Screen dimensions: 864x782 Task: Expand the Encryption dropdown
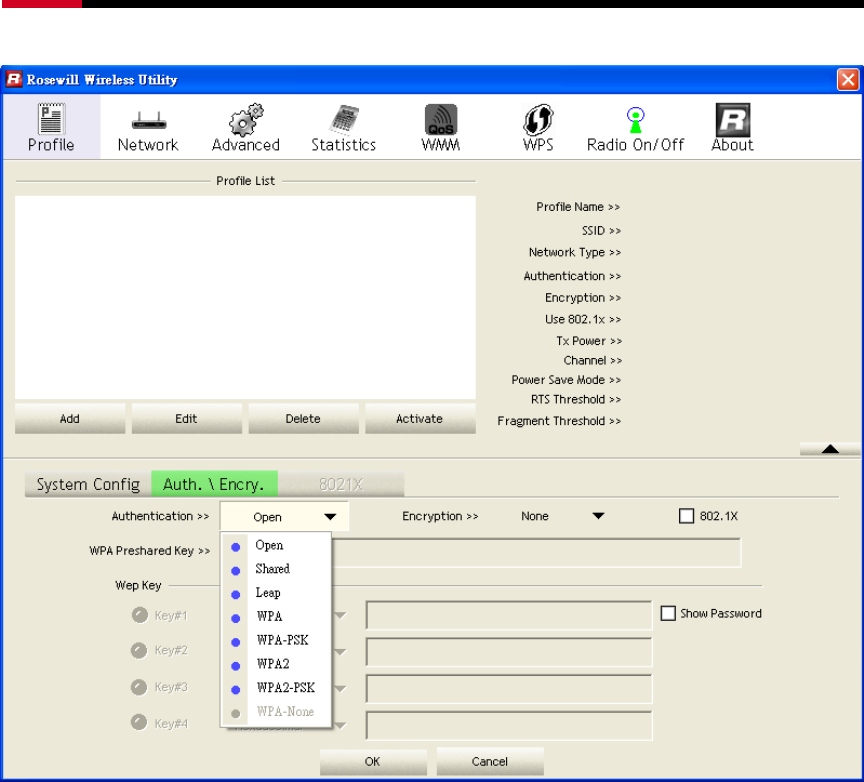(598, 517)
